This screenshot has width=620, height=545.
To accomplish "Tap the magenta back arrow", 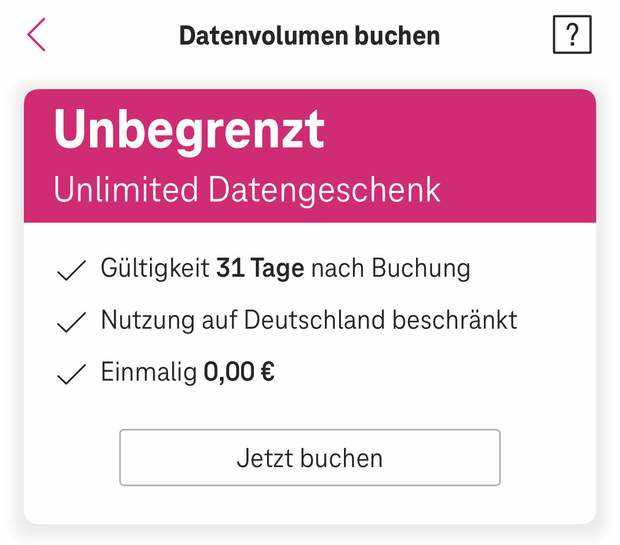I will [x=37, y=35].
